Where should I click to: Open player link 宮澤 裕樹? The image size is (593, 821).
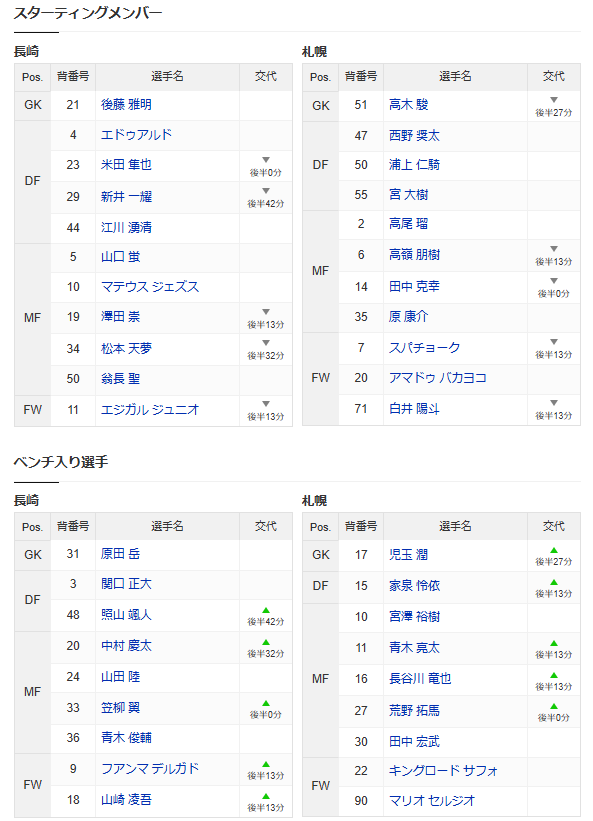[x=414, y=617]
